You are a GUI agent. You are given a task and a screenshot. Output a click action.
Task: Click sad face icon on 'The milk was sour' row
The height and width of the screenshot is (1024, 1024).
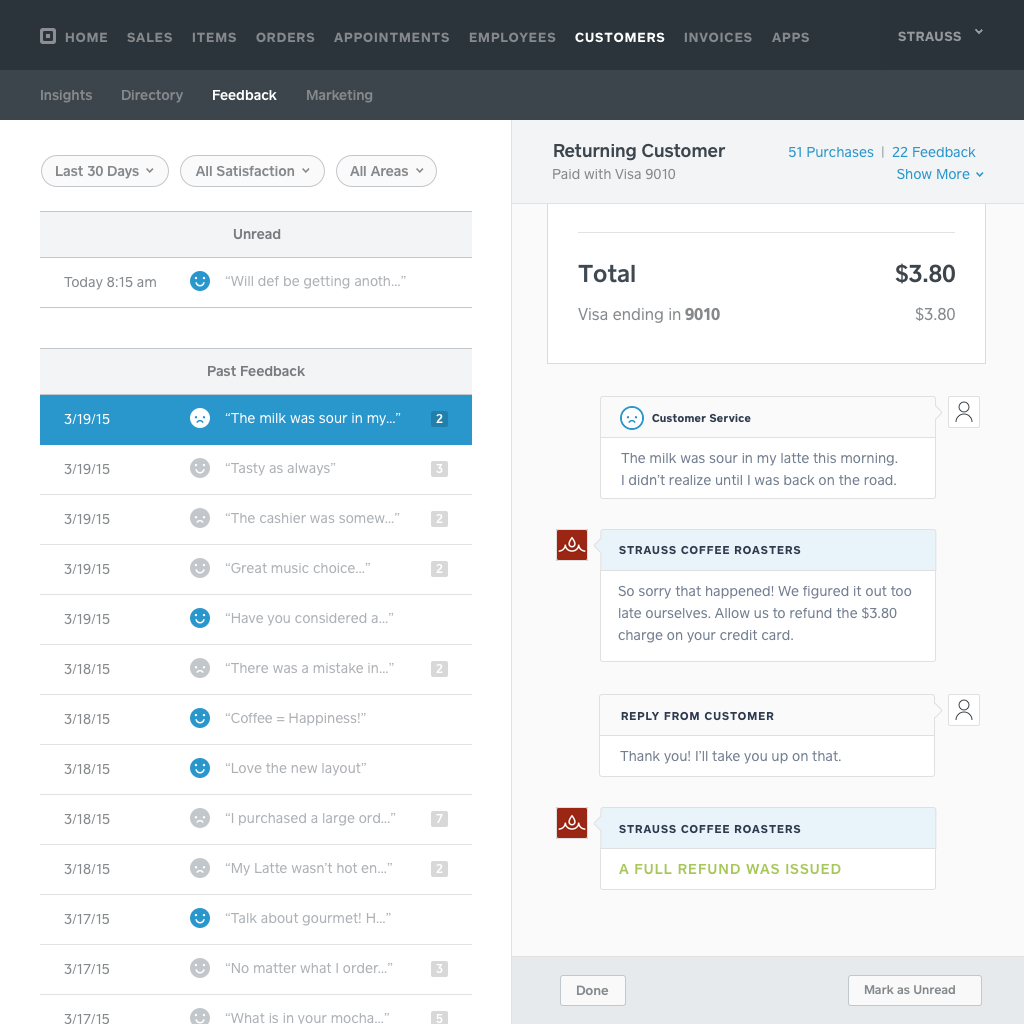pyautogui.click(x=200, y=418)
